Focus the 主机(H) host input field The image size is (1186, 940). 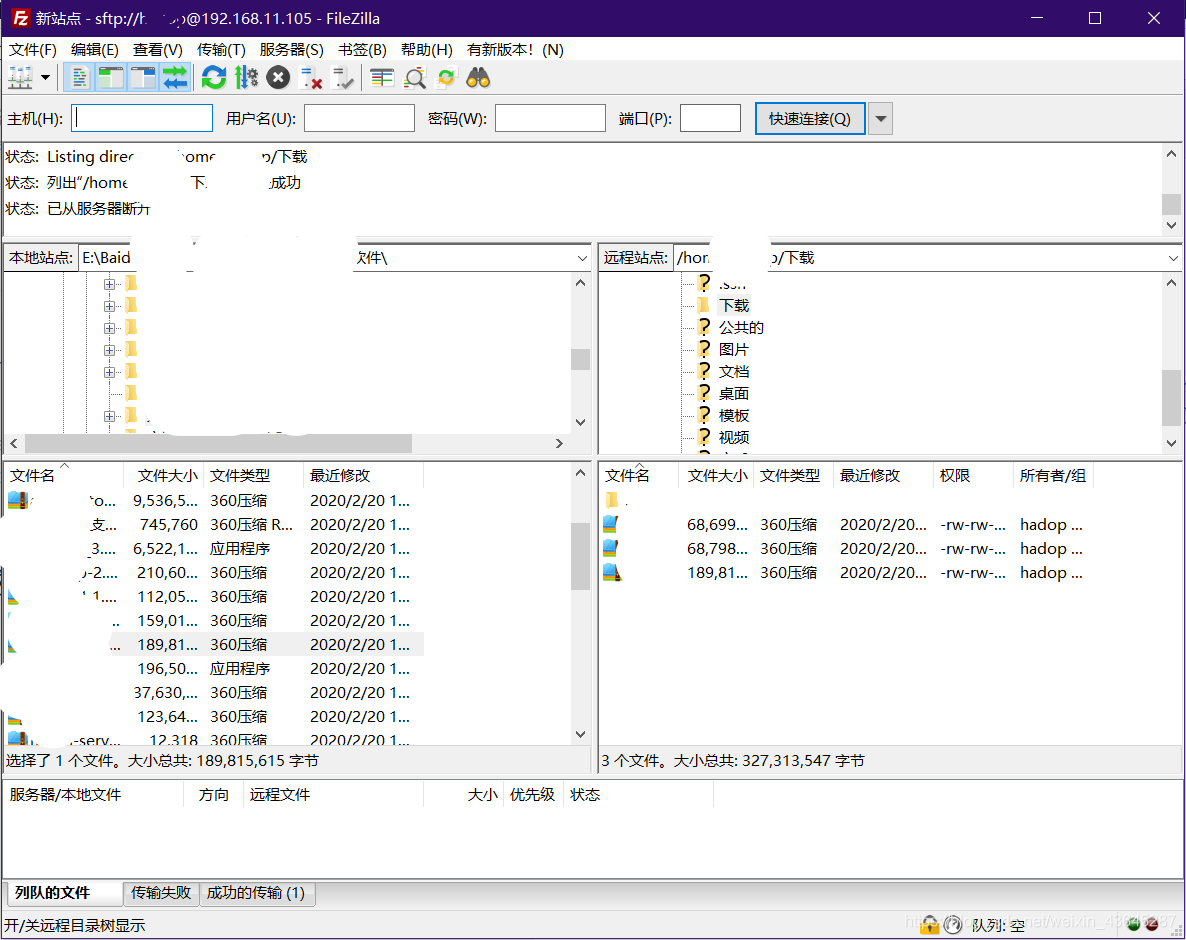point(142,118)
